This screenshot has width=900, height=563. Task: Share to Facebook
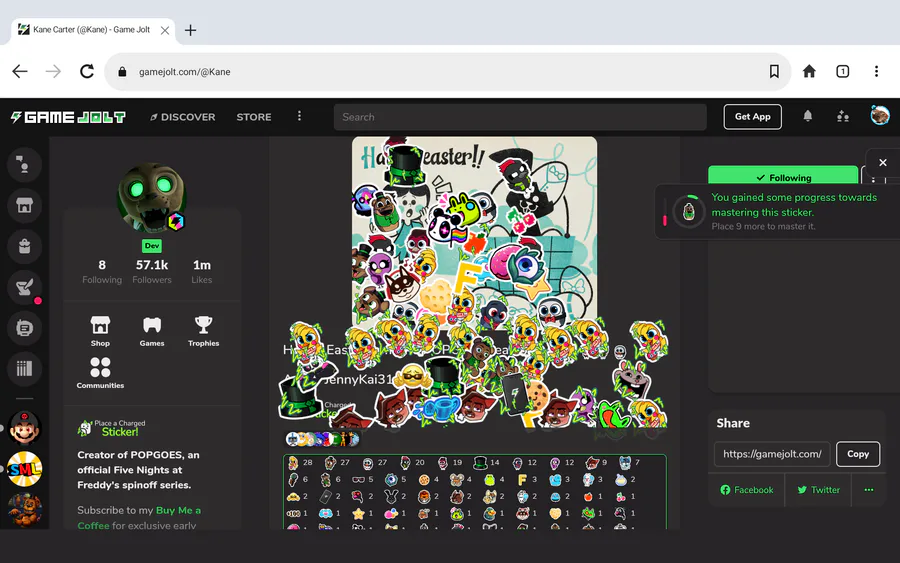(x=747, y=490)
